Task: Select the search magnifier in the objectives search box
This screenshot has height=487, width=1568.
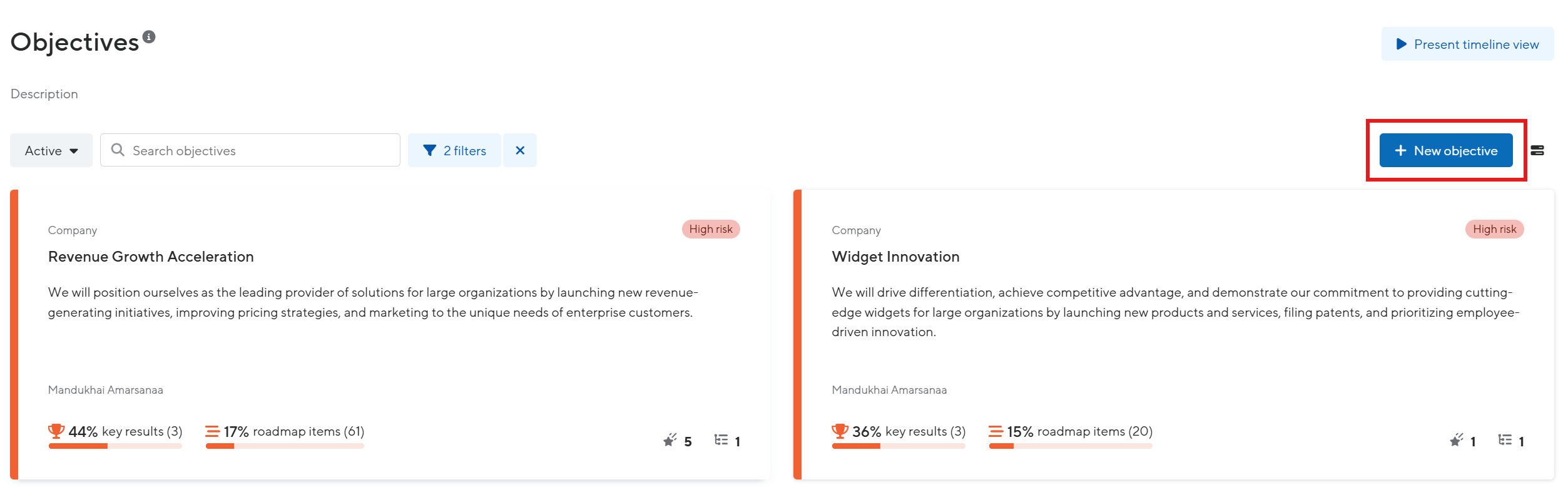Action: click(118, 150)
